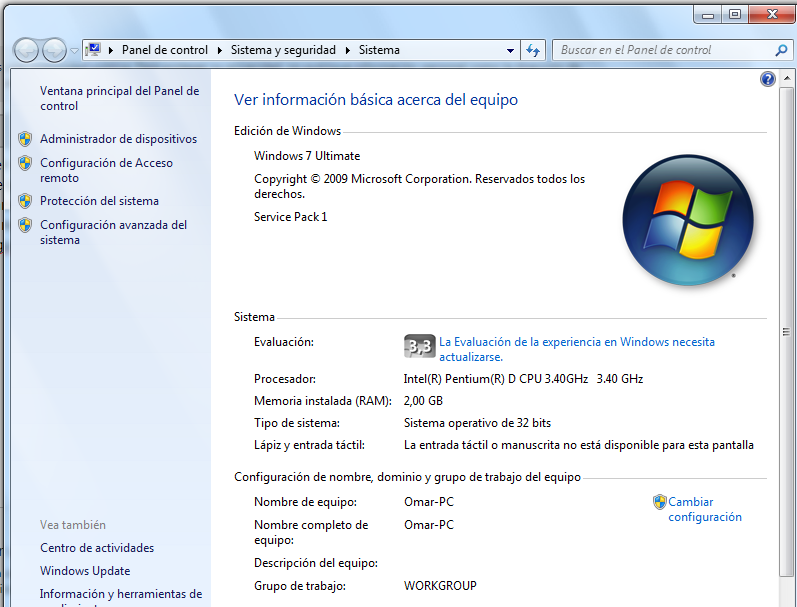Close the Sistema window
Image resolution: width=797 pixels, height=607 pixels.
772,14
